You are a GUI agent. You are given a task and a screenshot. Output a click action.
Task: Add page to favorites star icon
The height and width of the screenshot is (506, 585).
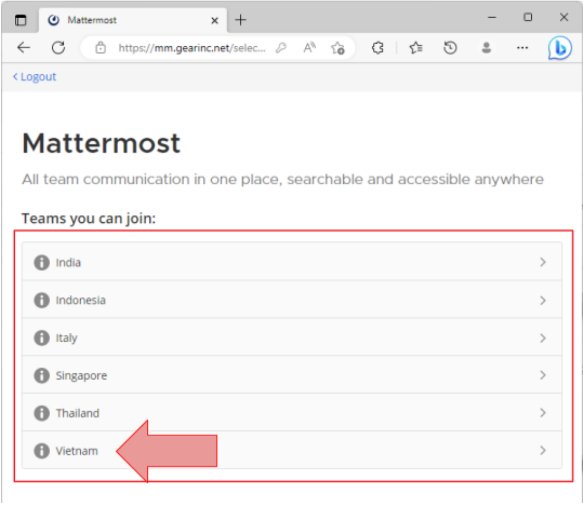[338, 48]
